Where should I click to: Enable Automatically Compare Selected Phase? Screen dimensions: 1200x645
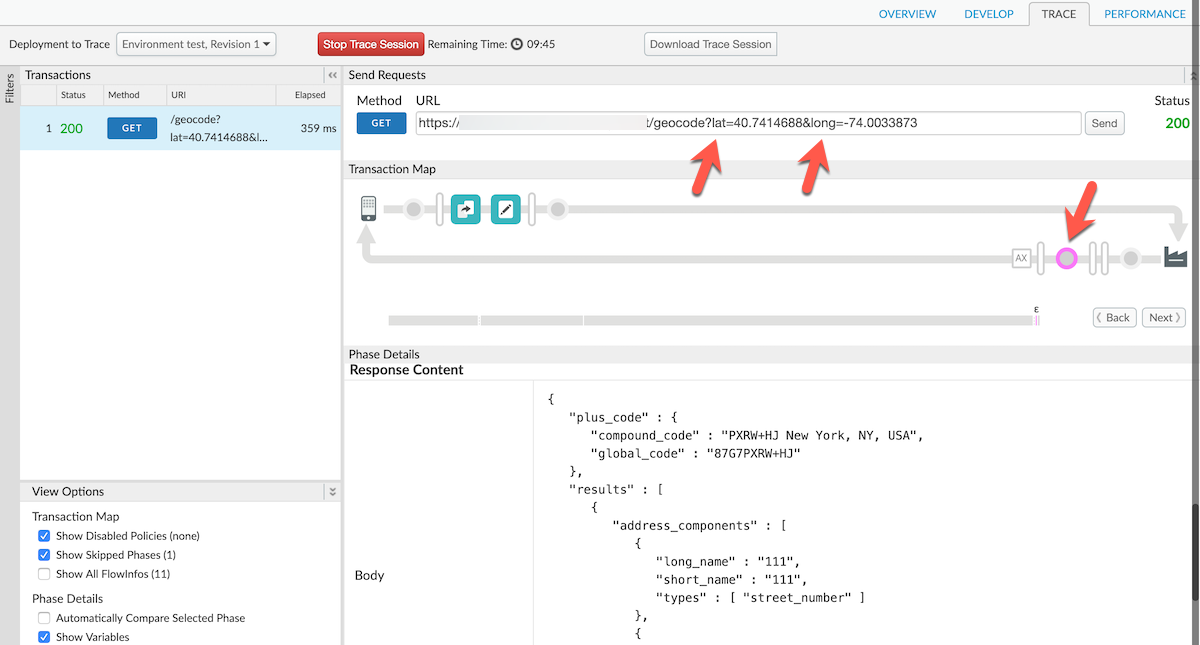pyautogui.click(x=44, y=618)
